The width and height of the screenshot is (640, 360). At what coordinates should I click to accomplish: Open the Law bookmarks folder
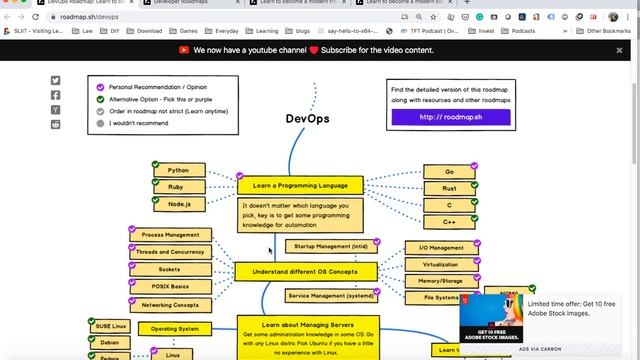click(x=82, y=31)
